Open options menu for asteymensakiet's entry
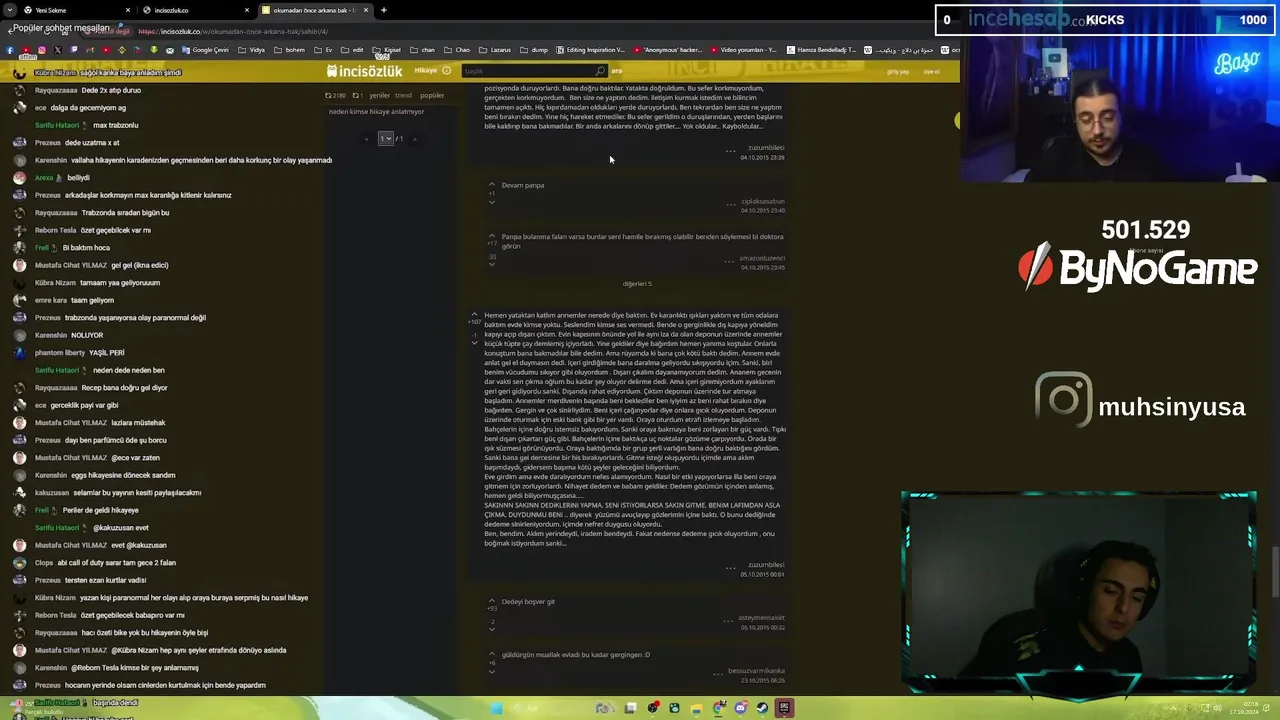The height and width of the screenshot is (720, 1280). (x=728, y=620)
